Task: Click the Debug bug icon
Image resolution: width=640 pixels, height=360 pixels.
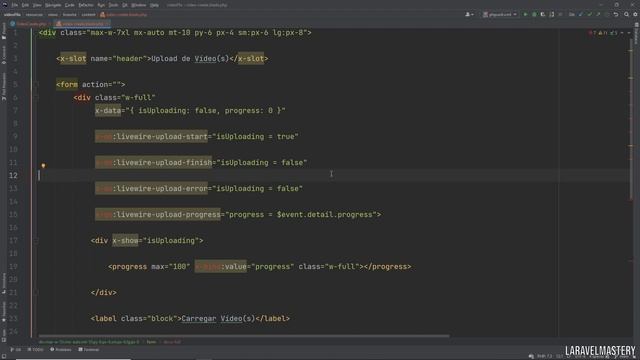Action: pos(534,15)
